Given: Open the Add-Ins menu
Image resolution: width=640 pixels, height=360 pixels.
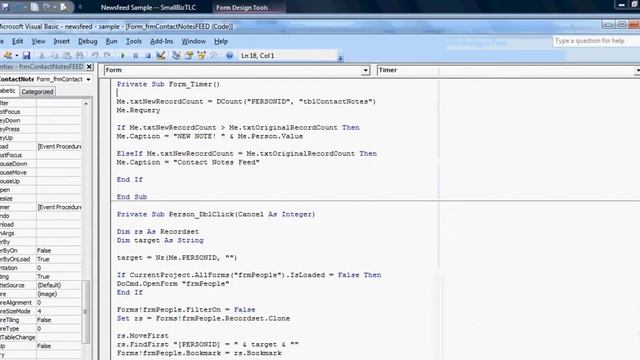Looking at the screenshot, I should [x=162, y=41].
